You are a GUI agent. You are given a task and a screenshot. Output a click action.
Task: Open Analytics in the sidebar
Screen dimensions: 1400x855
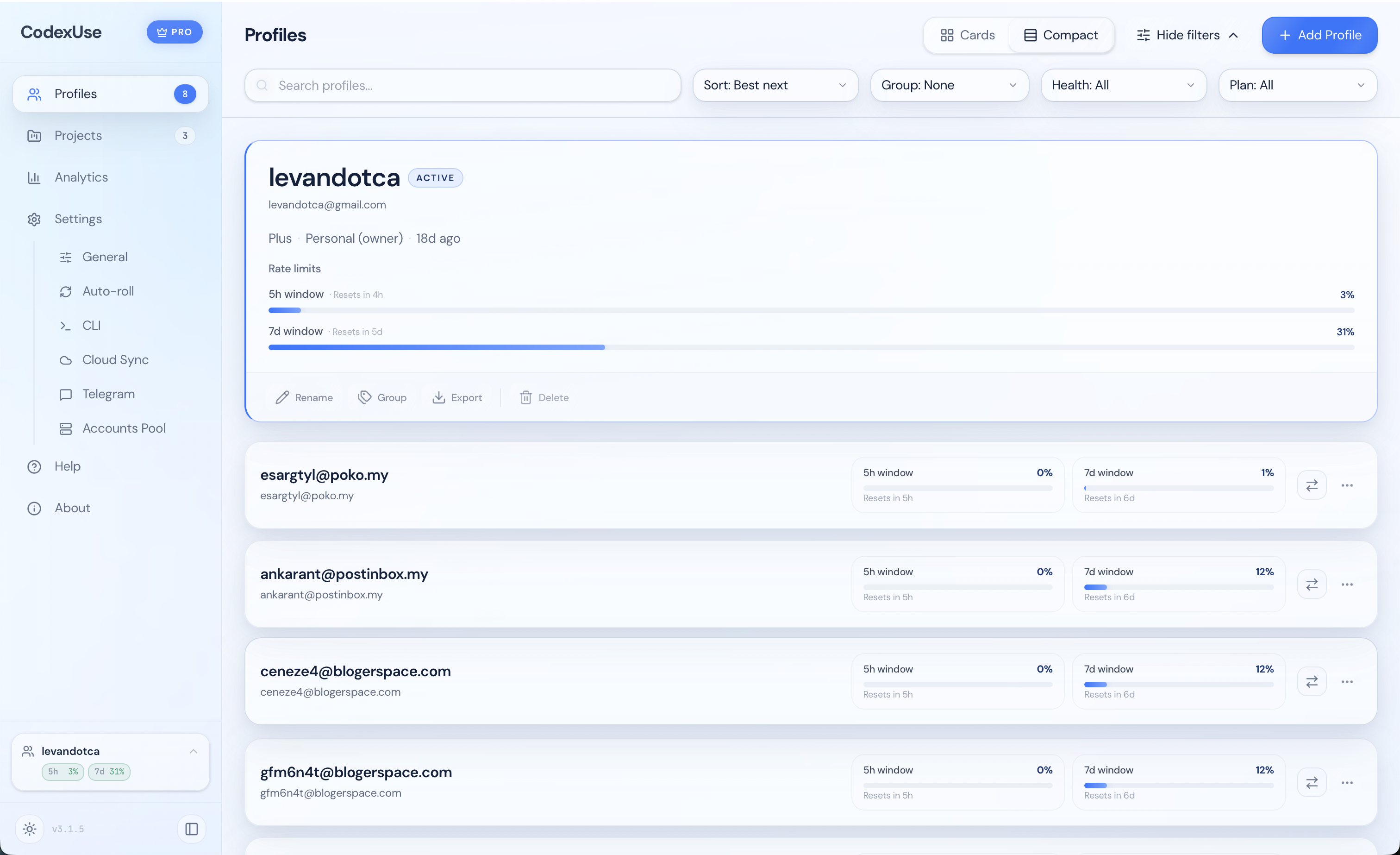[81, 177]
